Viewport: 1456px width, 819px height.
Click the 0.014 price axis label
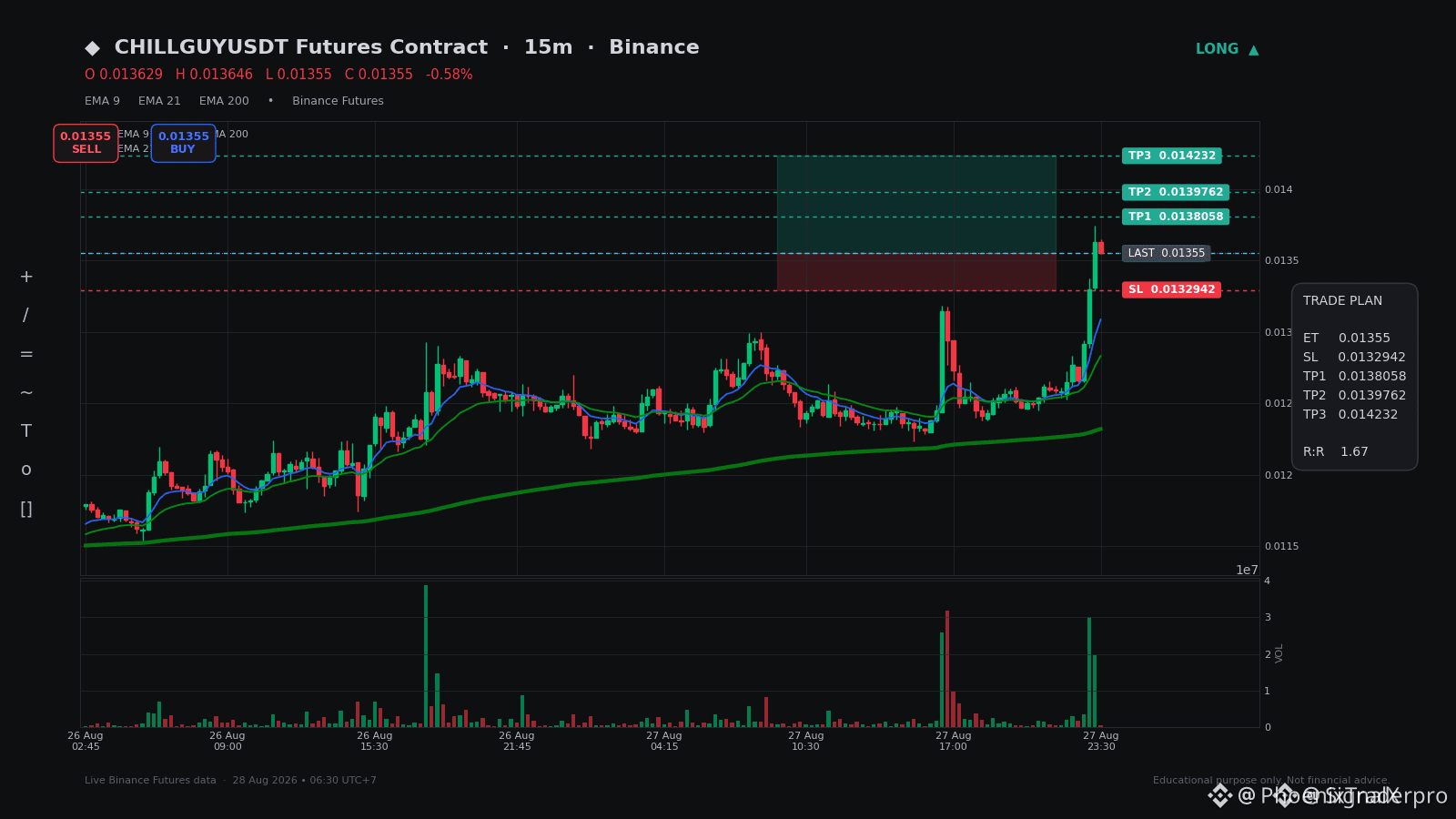tap(1279, 189)
